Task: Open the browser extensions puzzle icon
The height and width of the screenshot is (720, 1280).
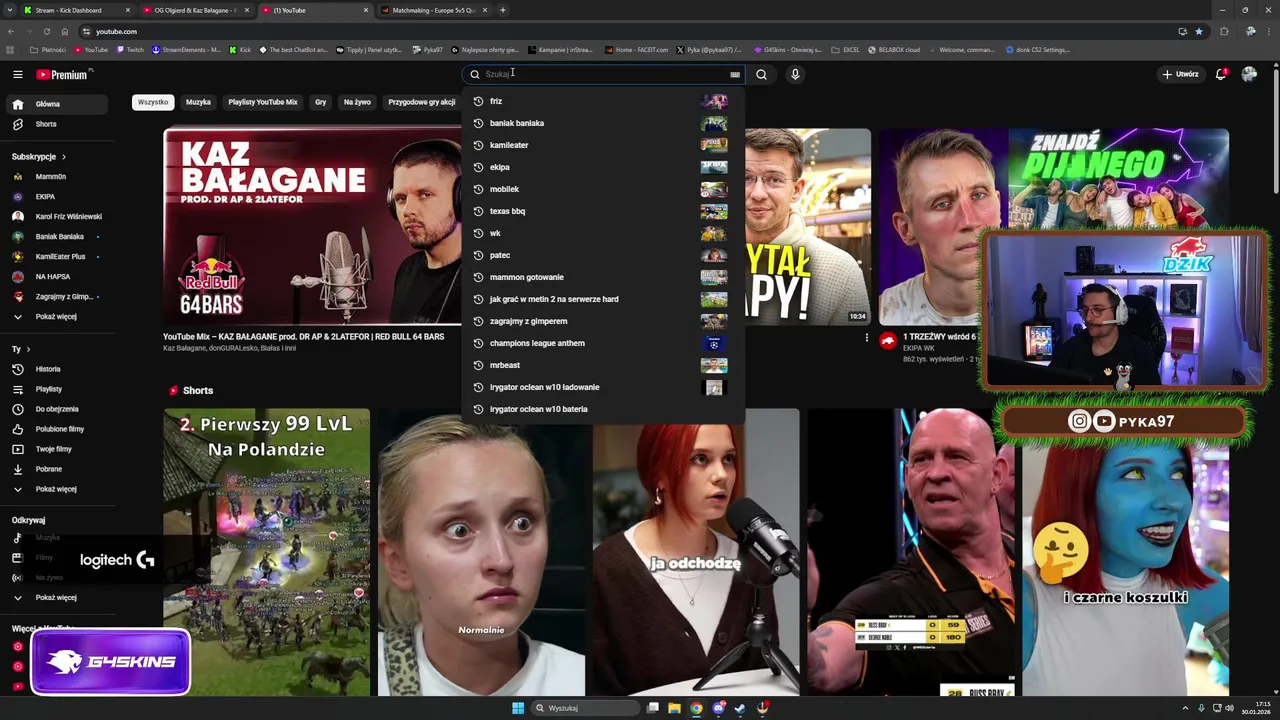Action: (x=1224, y=31)
